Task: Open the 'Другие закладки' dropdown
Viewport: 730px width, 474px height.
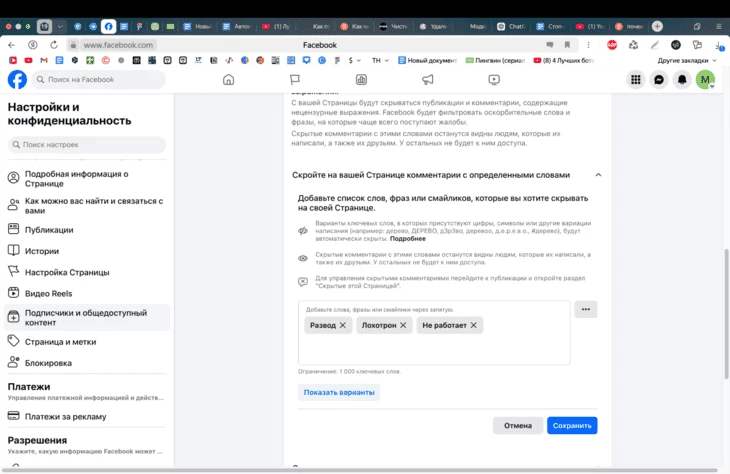Action: [x=687, y=61]
